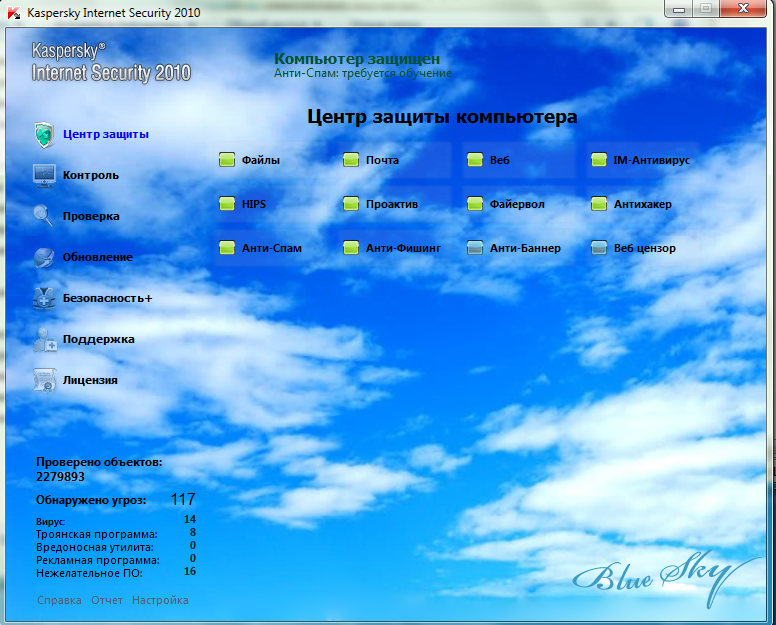Screen dimensions: 776x625
Task: Open the Настройка link
Action: [x=160, y=600]
